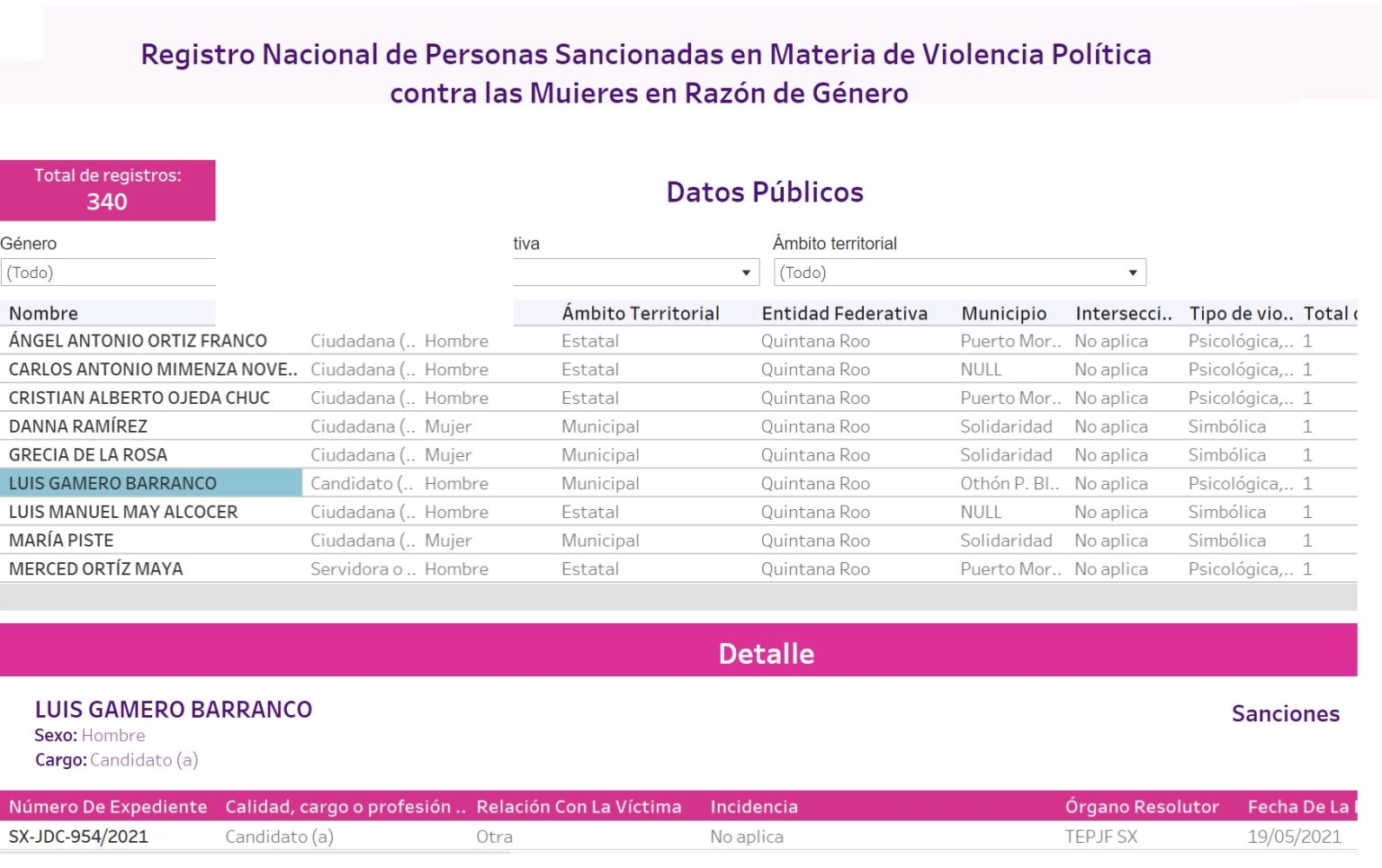Image resolution: width=1382 pixels, height=868 pixels.
Task: Click the horizontal scrollbar under the table
Action: (x=678, y=596)
